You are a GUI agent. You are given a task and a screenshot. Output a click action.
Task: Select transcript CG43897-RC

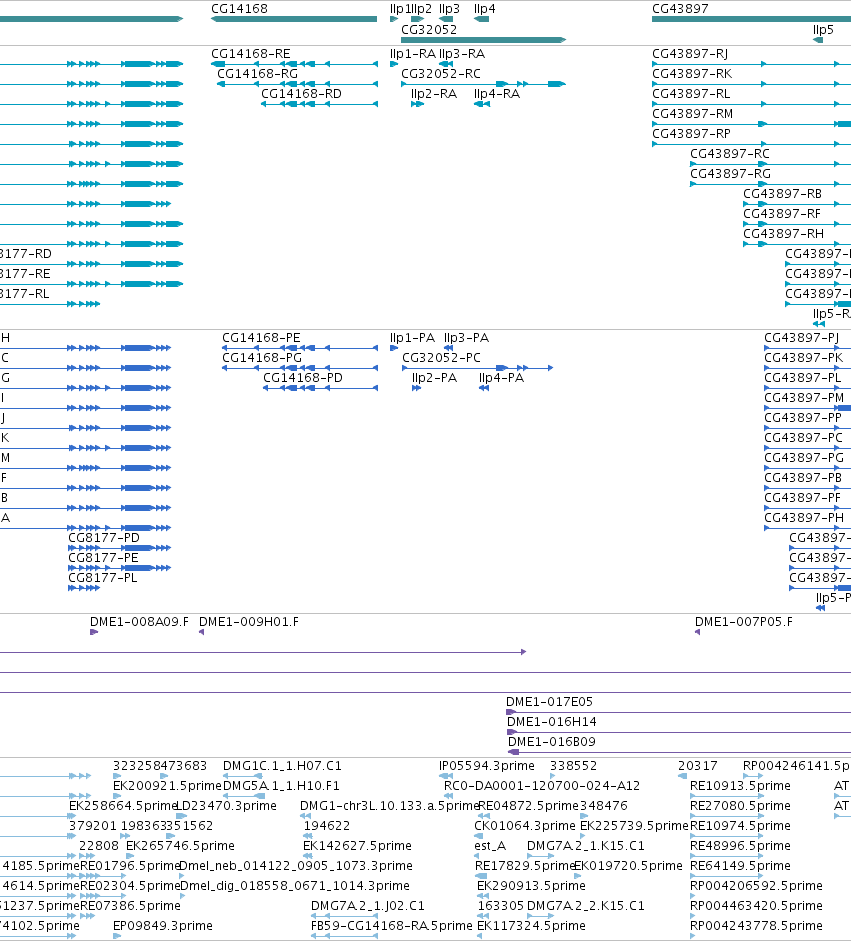tap(771, 164)
